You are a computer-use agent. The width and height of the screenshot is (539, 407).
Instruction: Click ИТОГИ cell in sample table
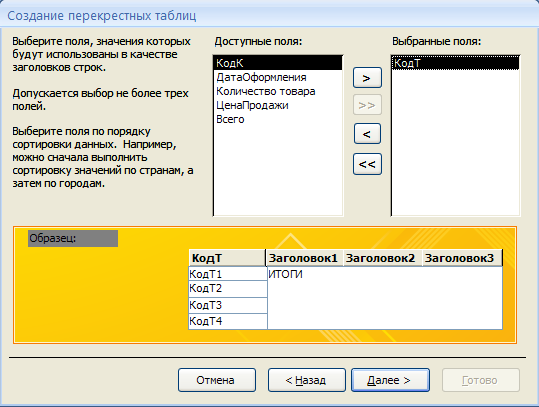(285, 274)
